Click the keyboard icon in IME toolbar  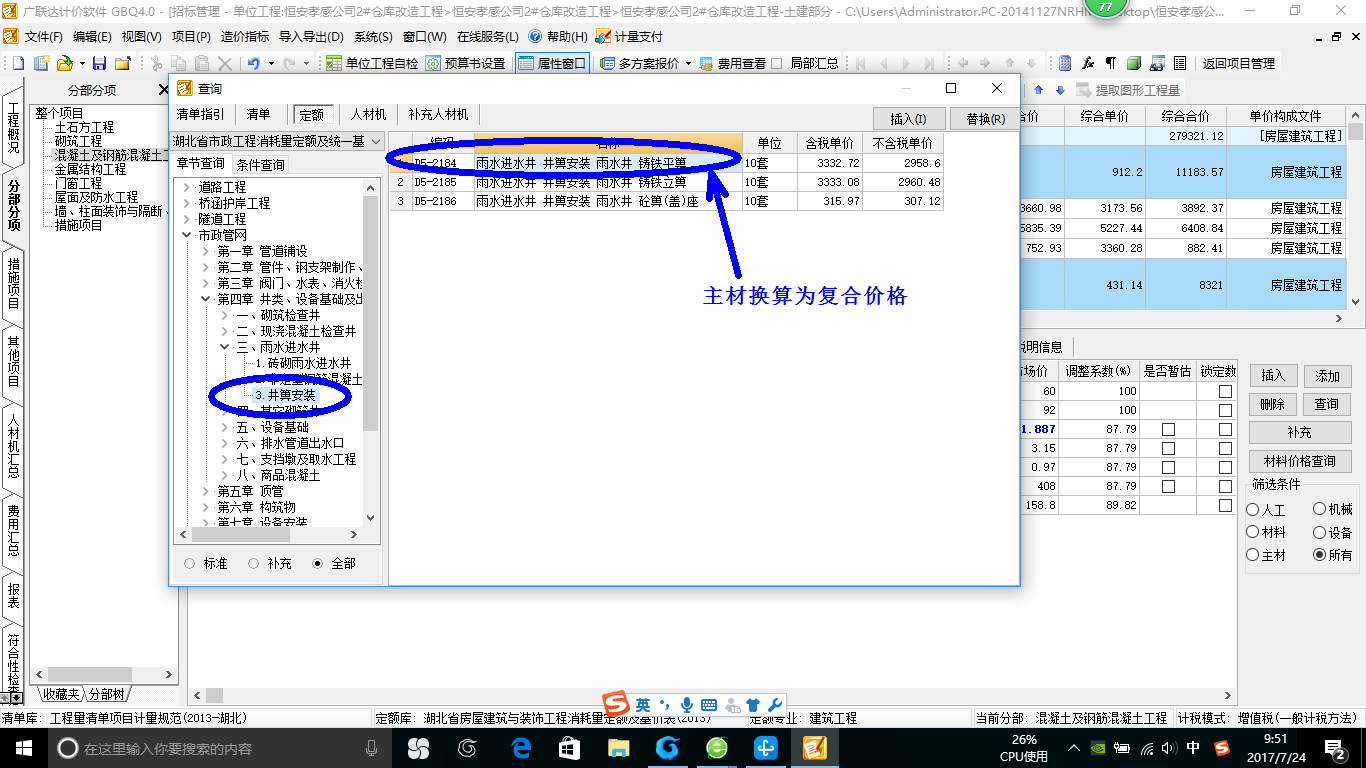pos(709,705)
